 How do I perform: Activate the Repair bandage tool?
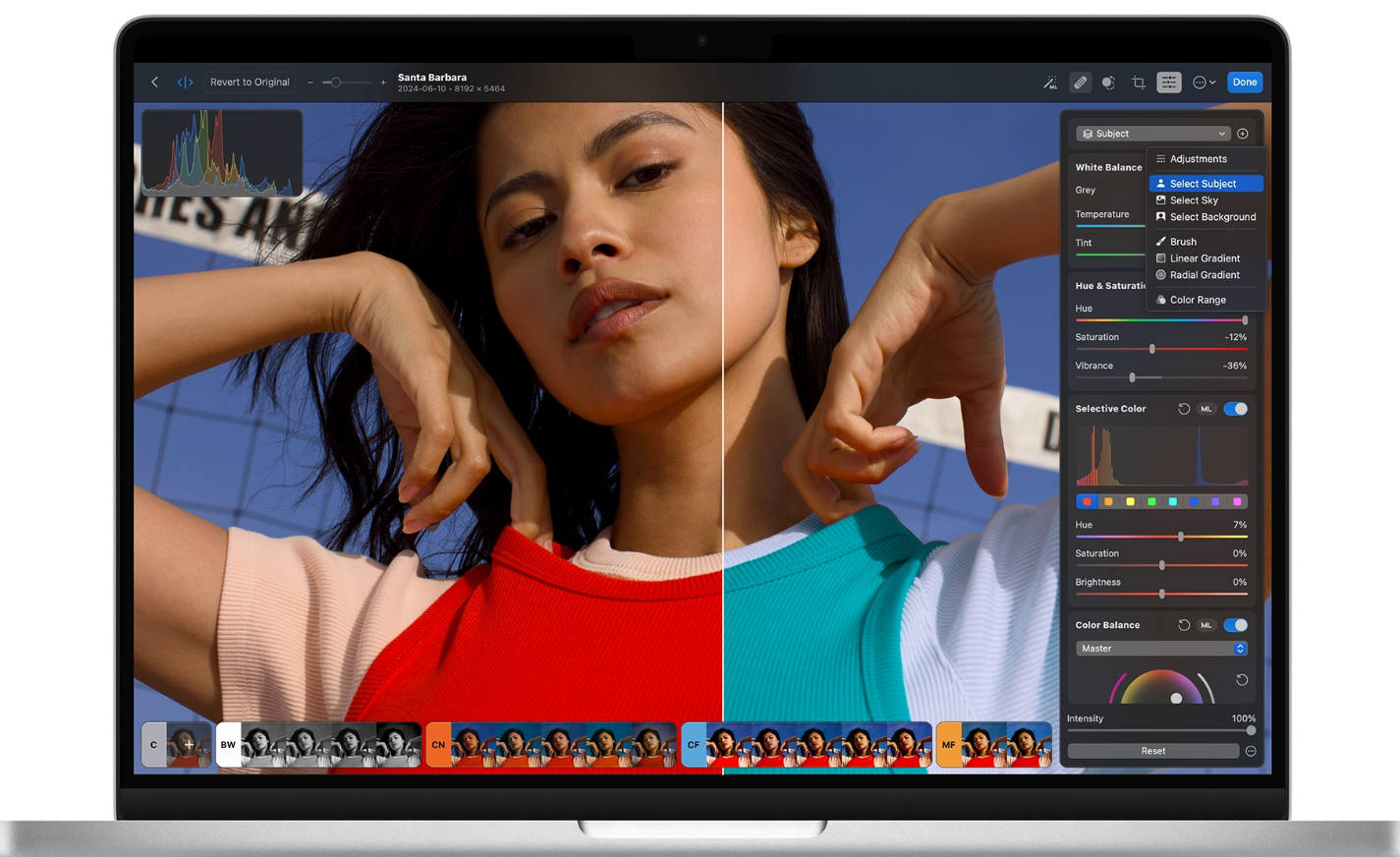point(1080,83)
